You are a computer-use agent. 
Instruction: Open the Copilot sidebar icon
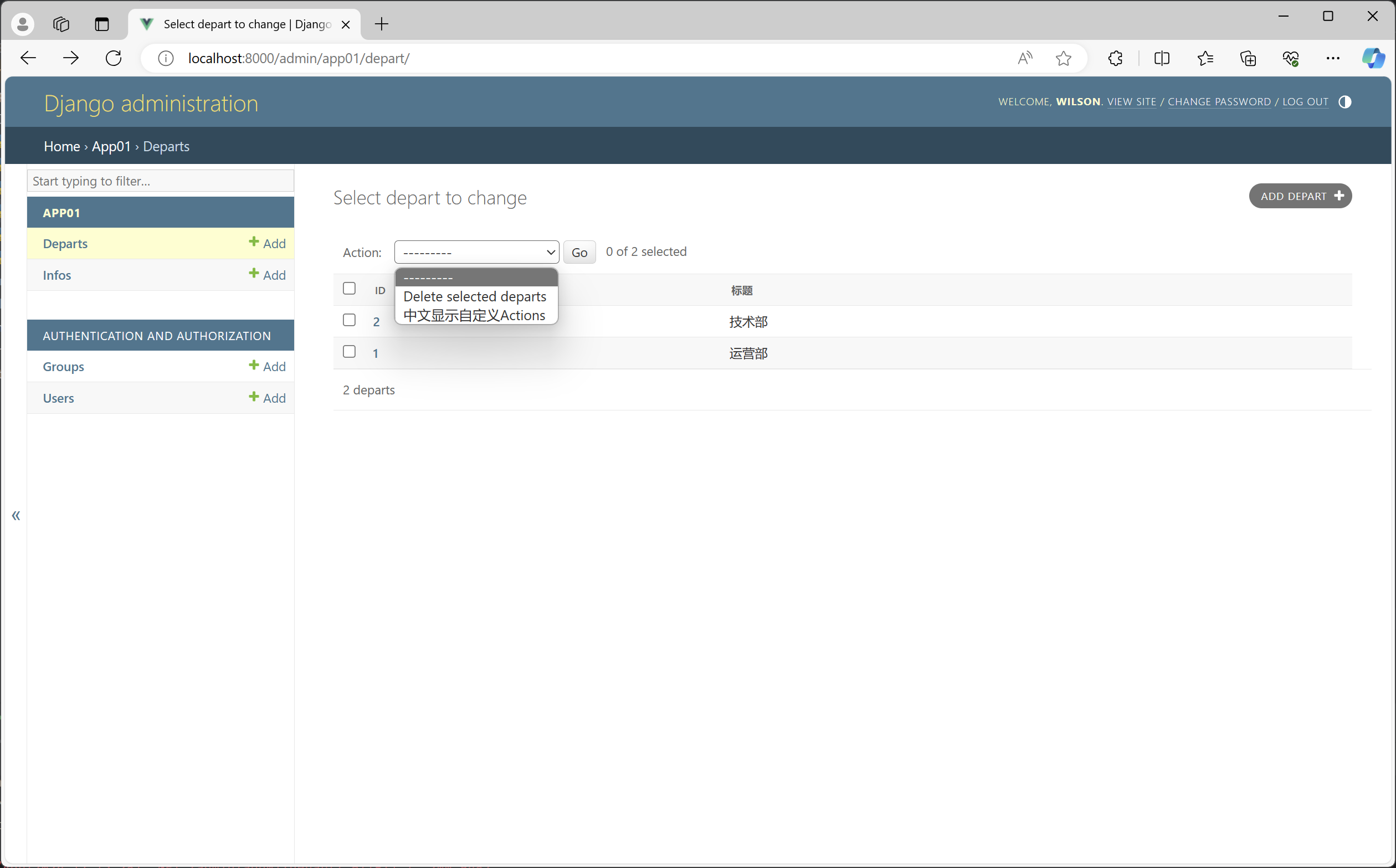tap(1373, 58)
